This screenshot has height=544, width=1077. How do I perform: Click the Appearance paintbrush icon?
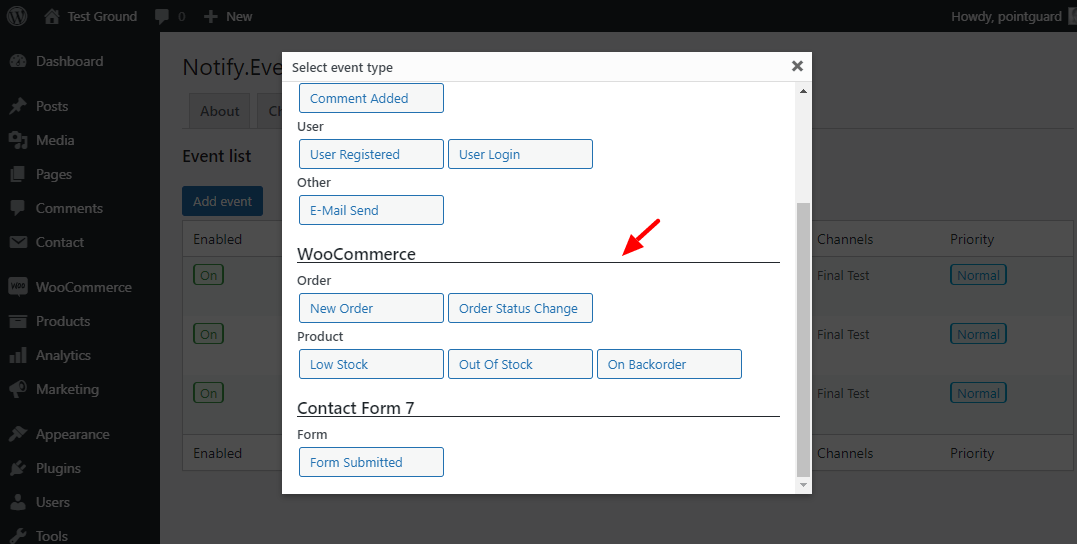click(18, 434)
